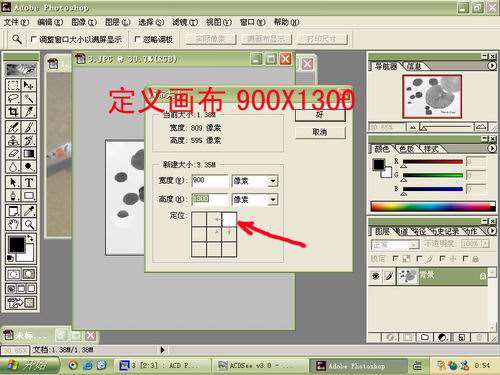Select the Hand tool
The width and height of the screenshot is (500, 375).
(13, 224)
